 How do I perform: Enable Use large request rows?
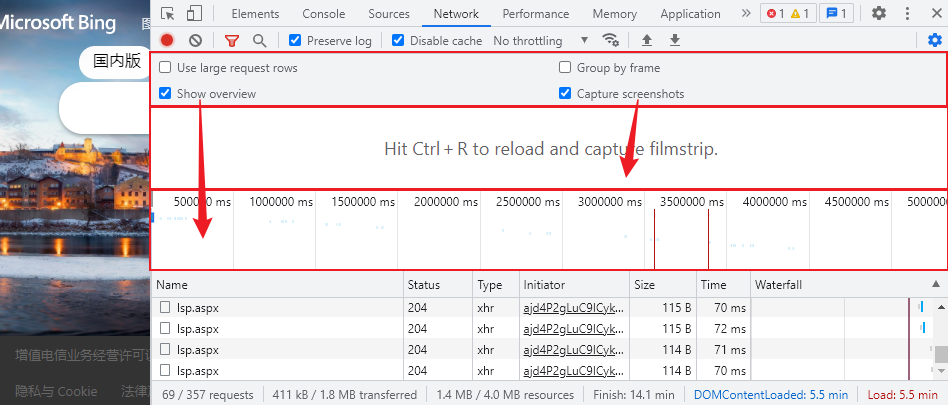tap(165, 68)
